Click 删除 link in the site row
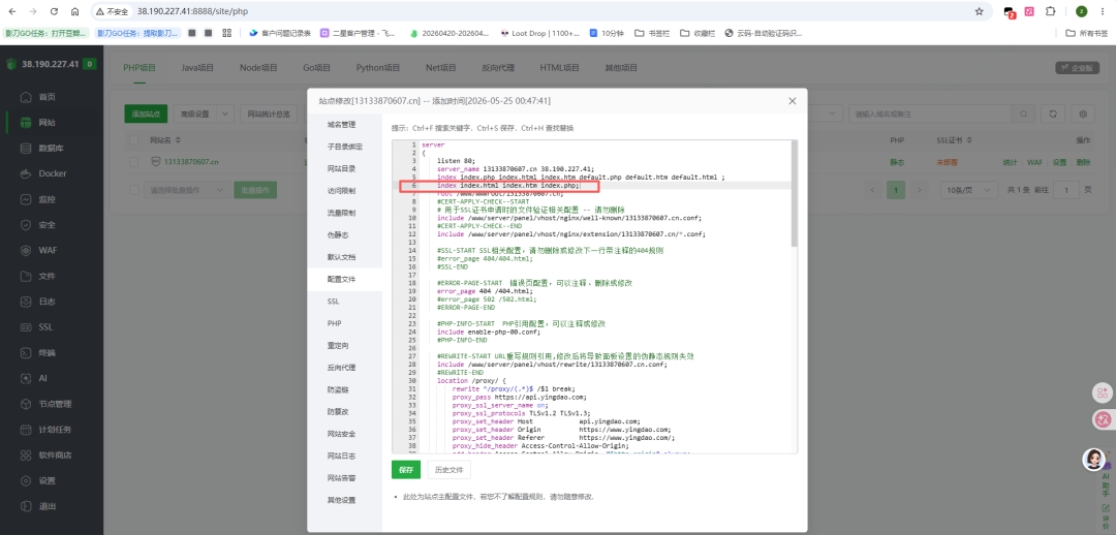 tap(1083, 162)
